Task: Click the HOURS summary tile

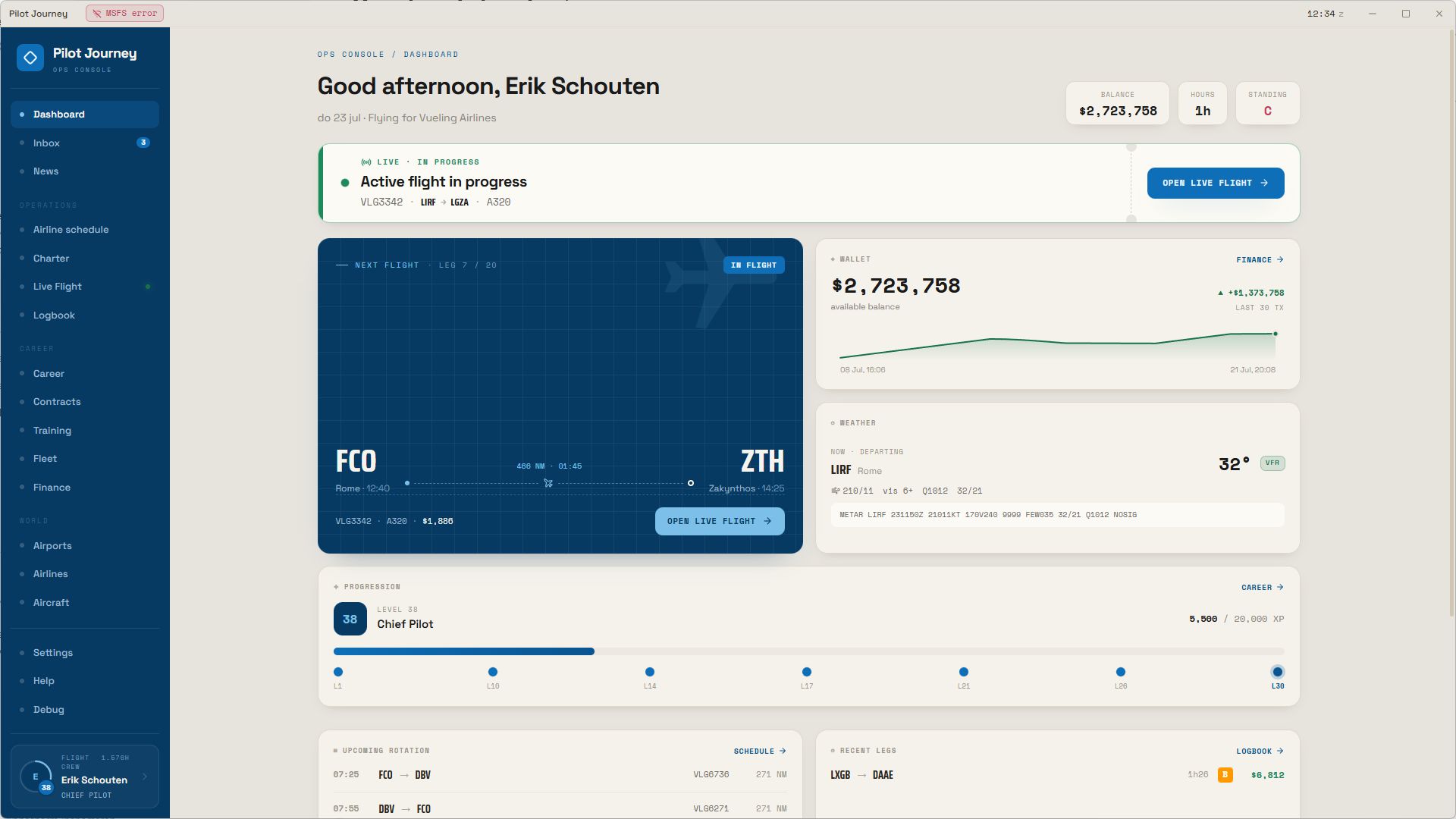Action: click(x=1203, y=104)
